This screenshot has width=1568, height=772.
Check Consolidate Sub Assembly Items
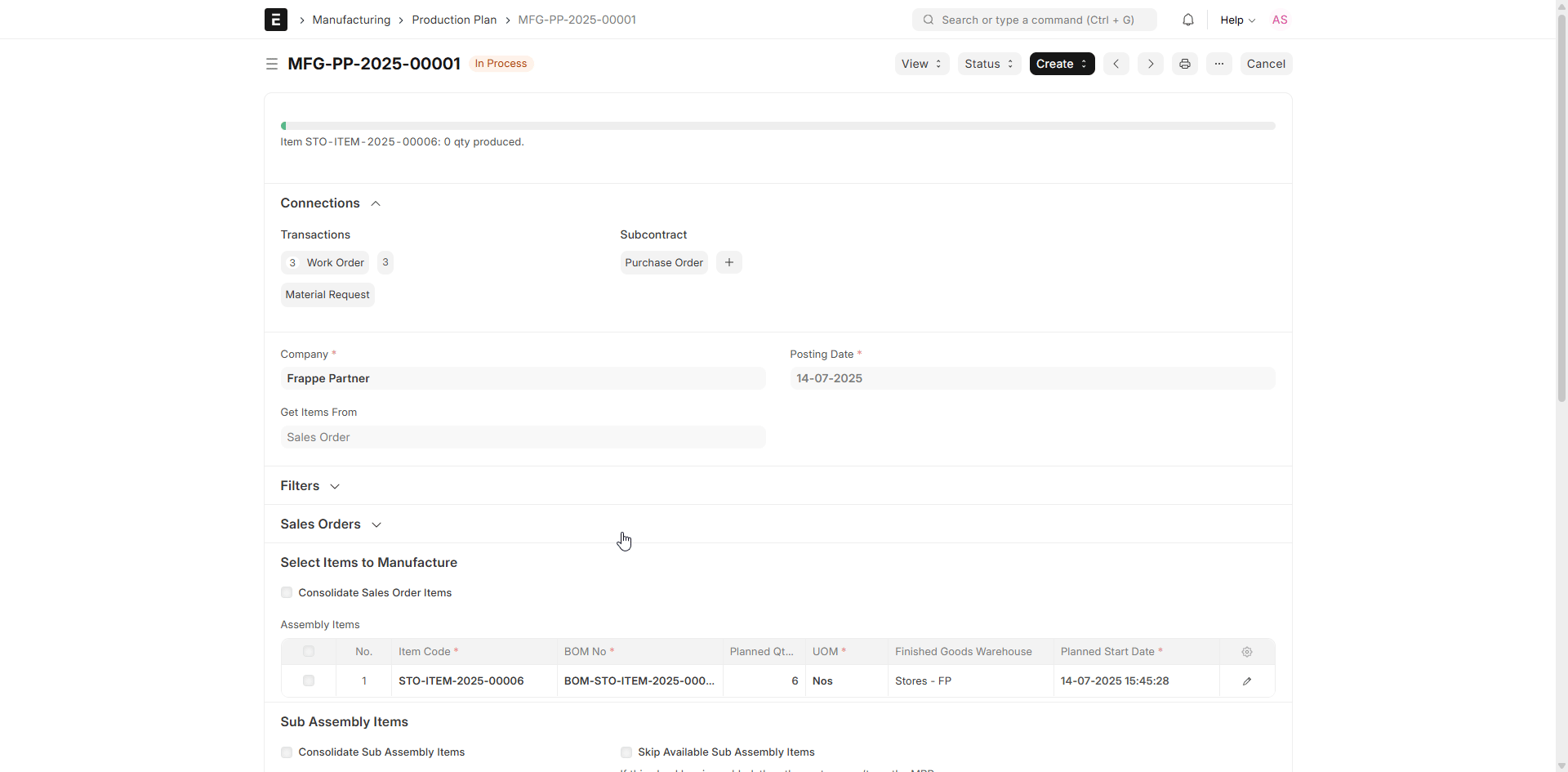click(287, 752)
